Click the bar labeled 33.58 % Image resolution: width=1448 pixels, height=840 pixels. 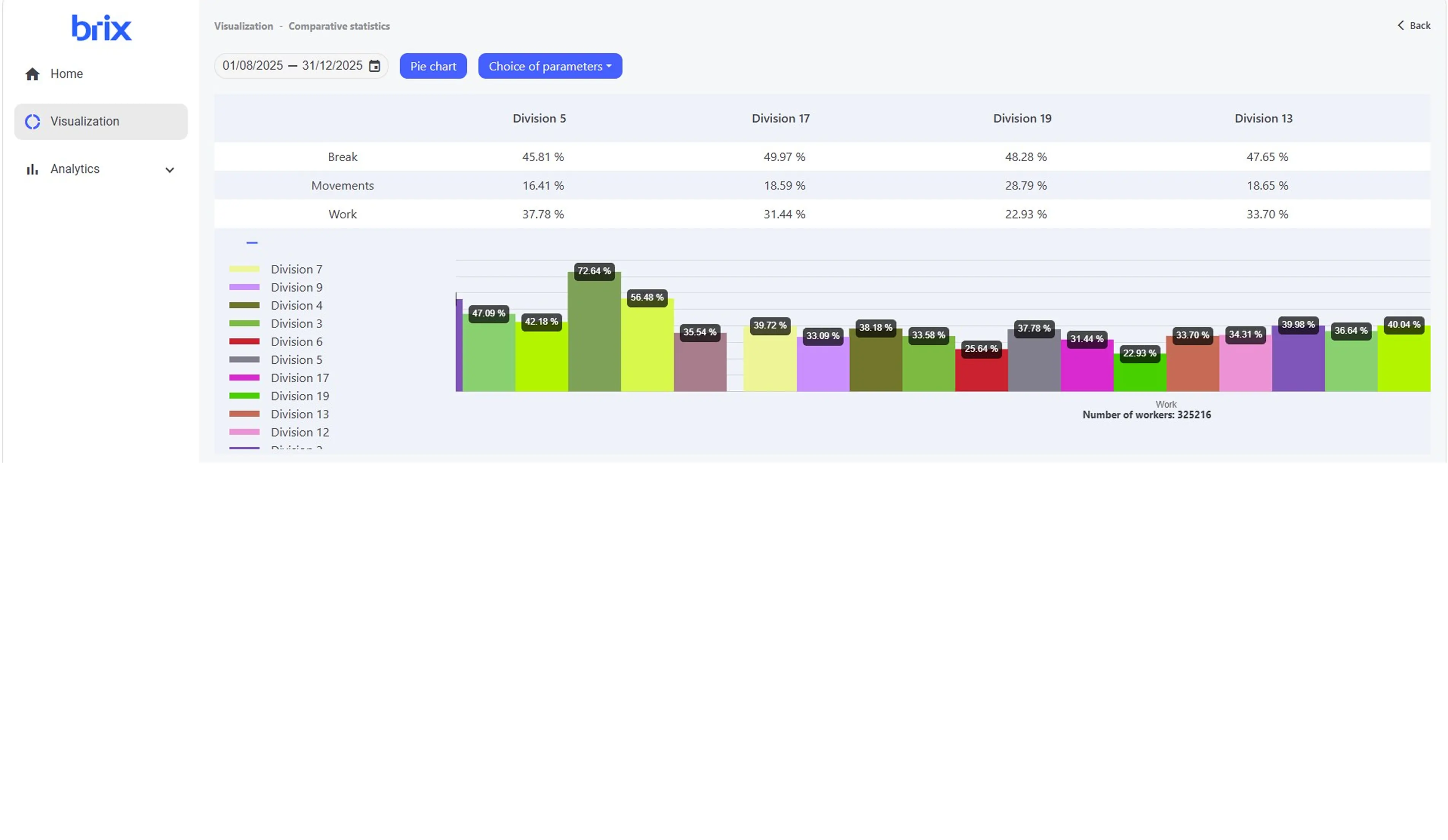coord(929,364)
